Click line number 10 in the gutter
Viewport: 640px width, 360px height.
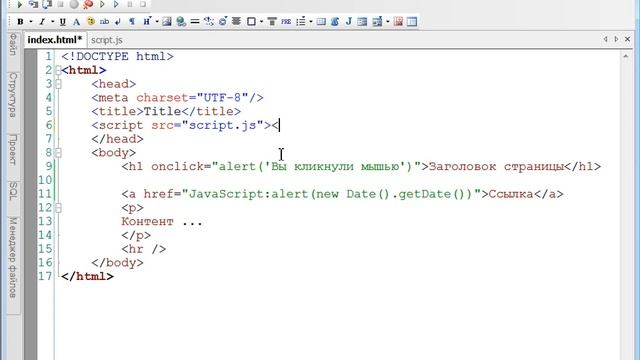click(45, 180)
